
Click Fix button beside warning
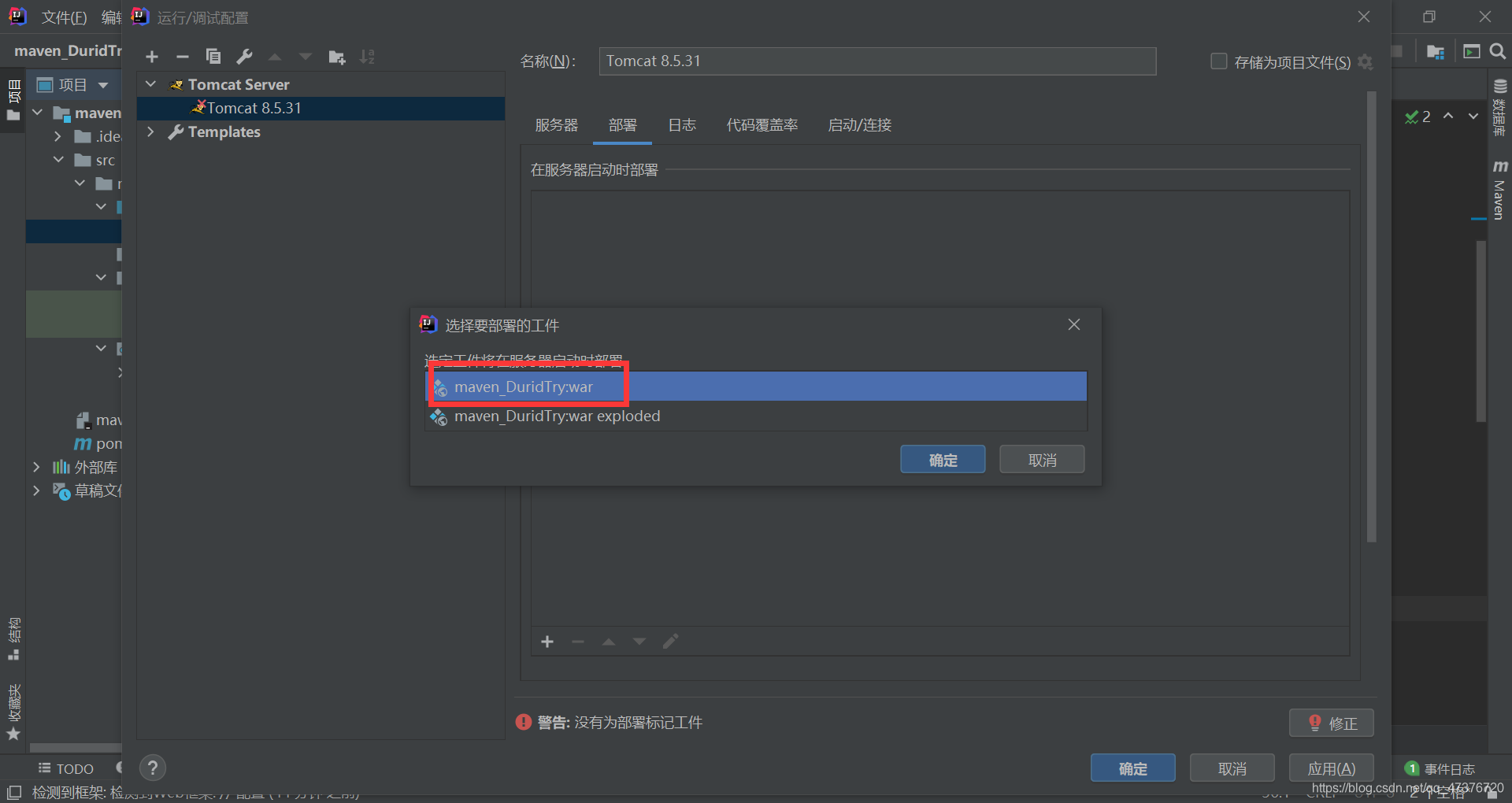[1332, 723]
